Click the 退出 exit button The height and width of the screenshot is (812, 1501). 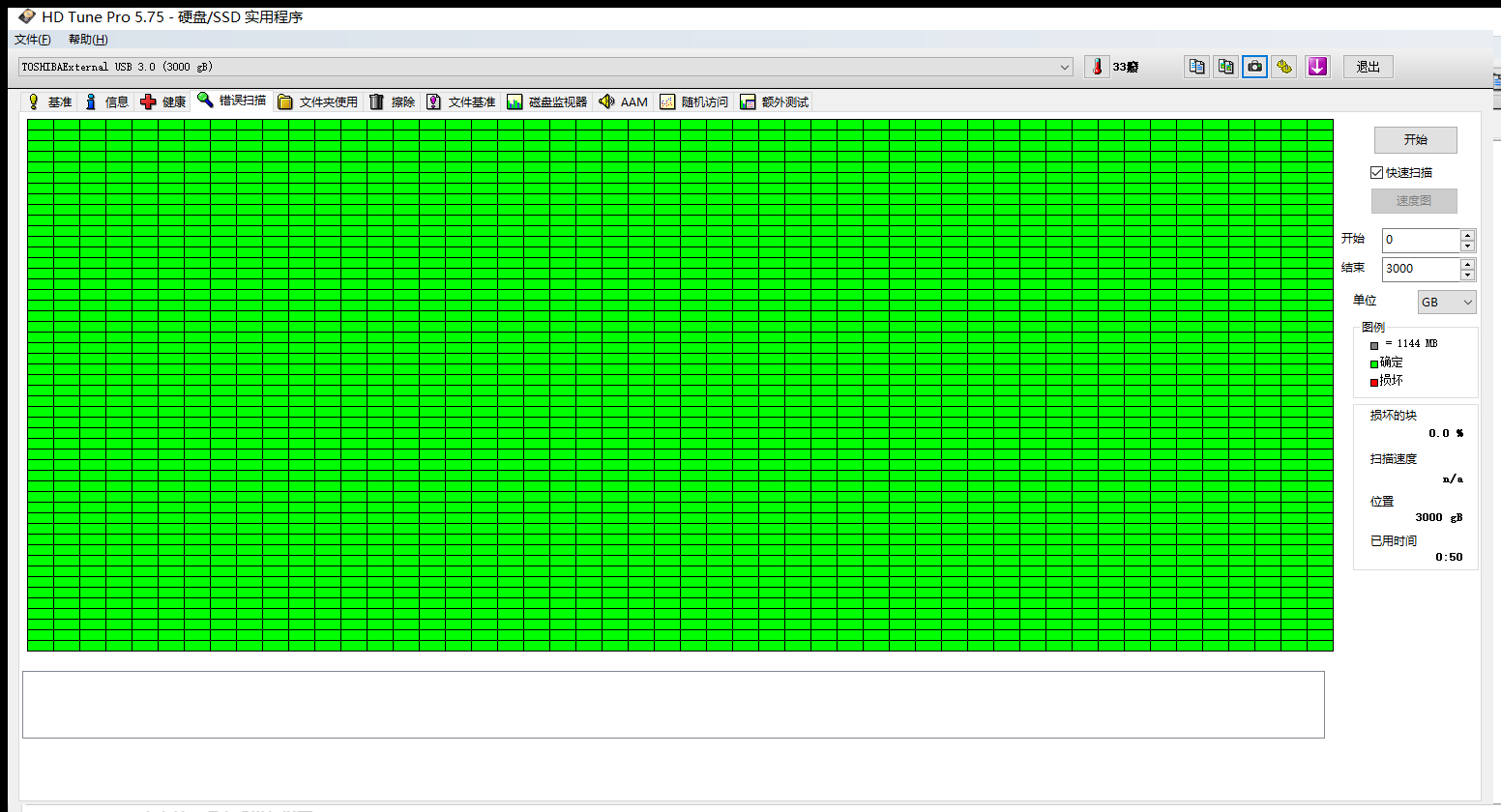click(x=1368, y=67)
